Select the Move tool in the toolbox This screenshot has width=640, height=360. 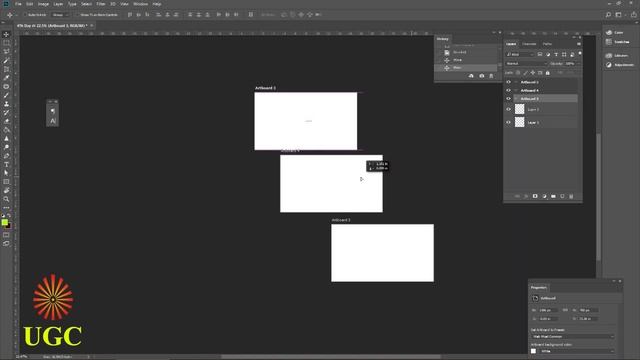click(x=6, y=34)
